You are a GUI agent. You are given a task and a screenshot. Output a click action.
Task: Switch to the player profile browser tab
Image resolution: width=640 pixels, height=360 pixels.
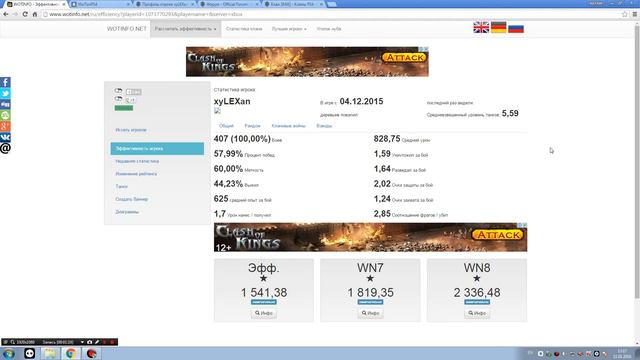click(x=164, y=4)
